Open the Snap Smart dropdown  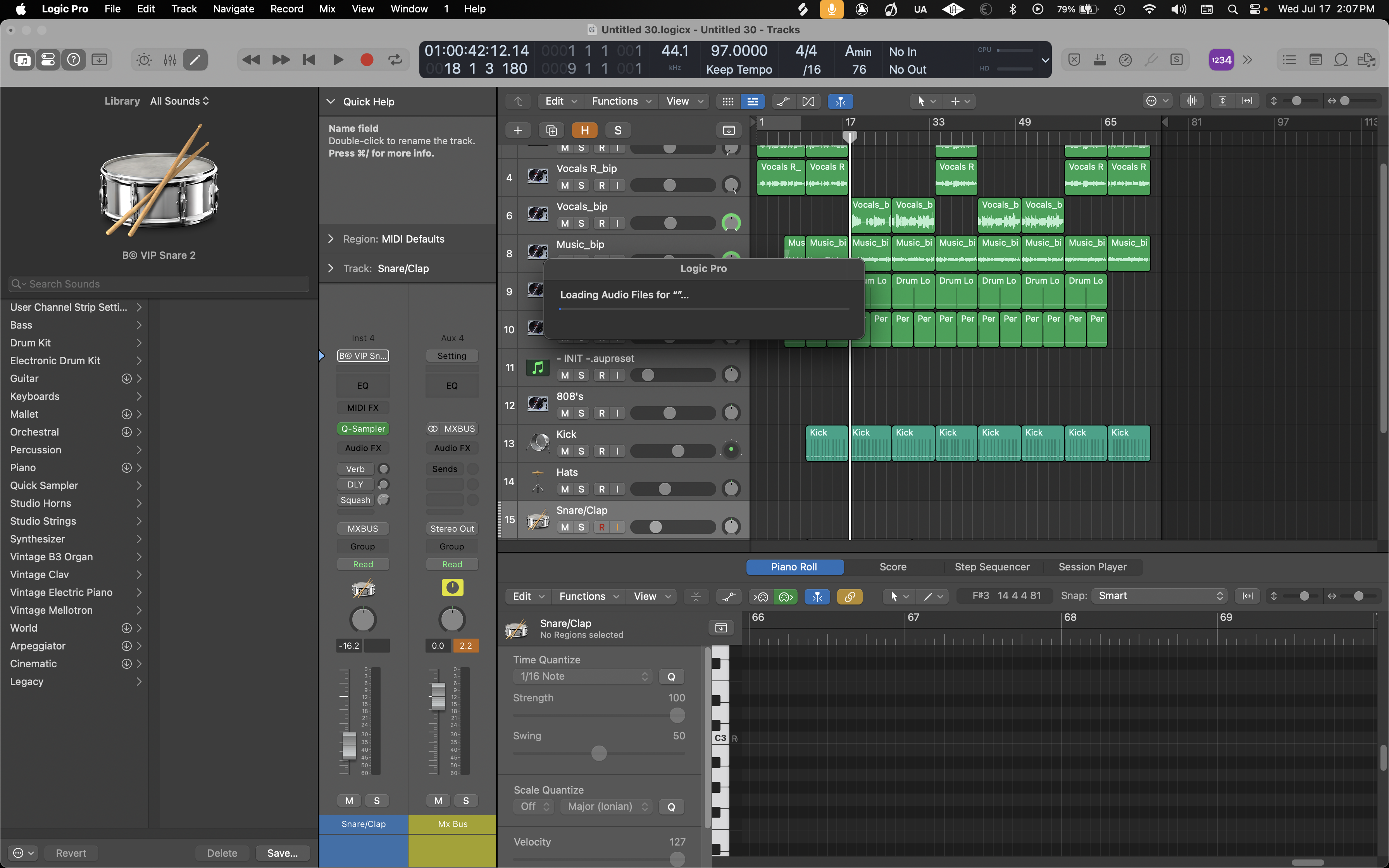point(1159,596)
